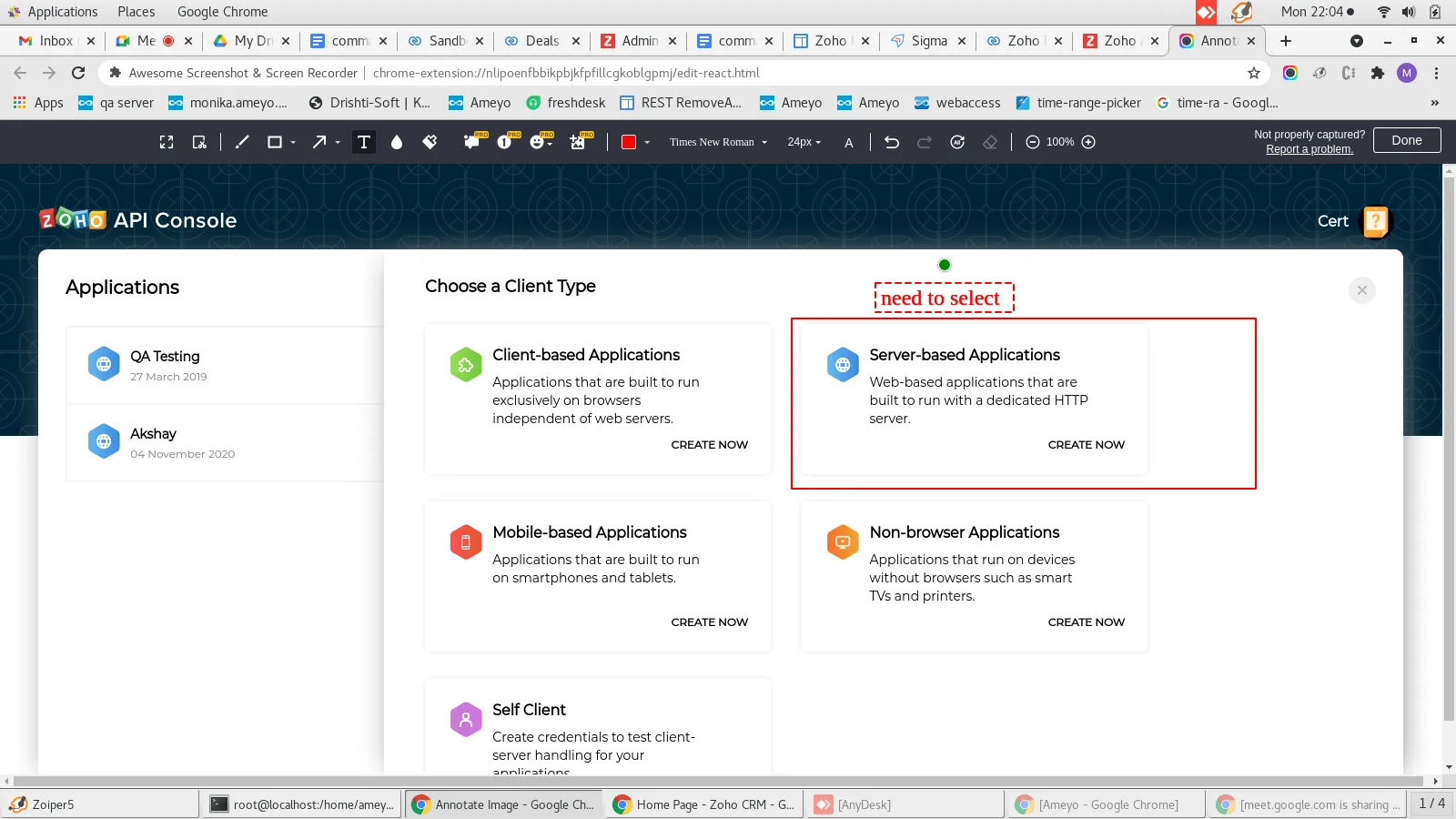Zoom in with the plus icon

click(x=1088, y=142)
